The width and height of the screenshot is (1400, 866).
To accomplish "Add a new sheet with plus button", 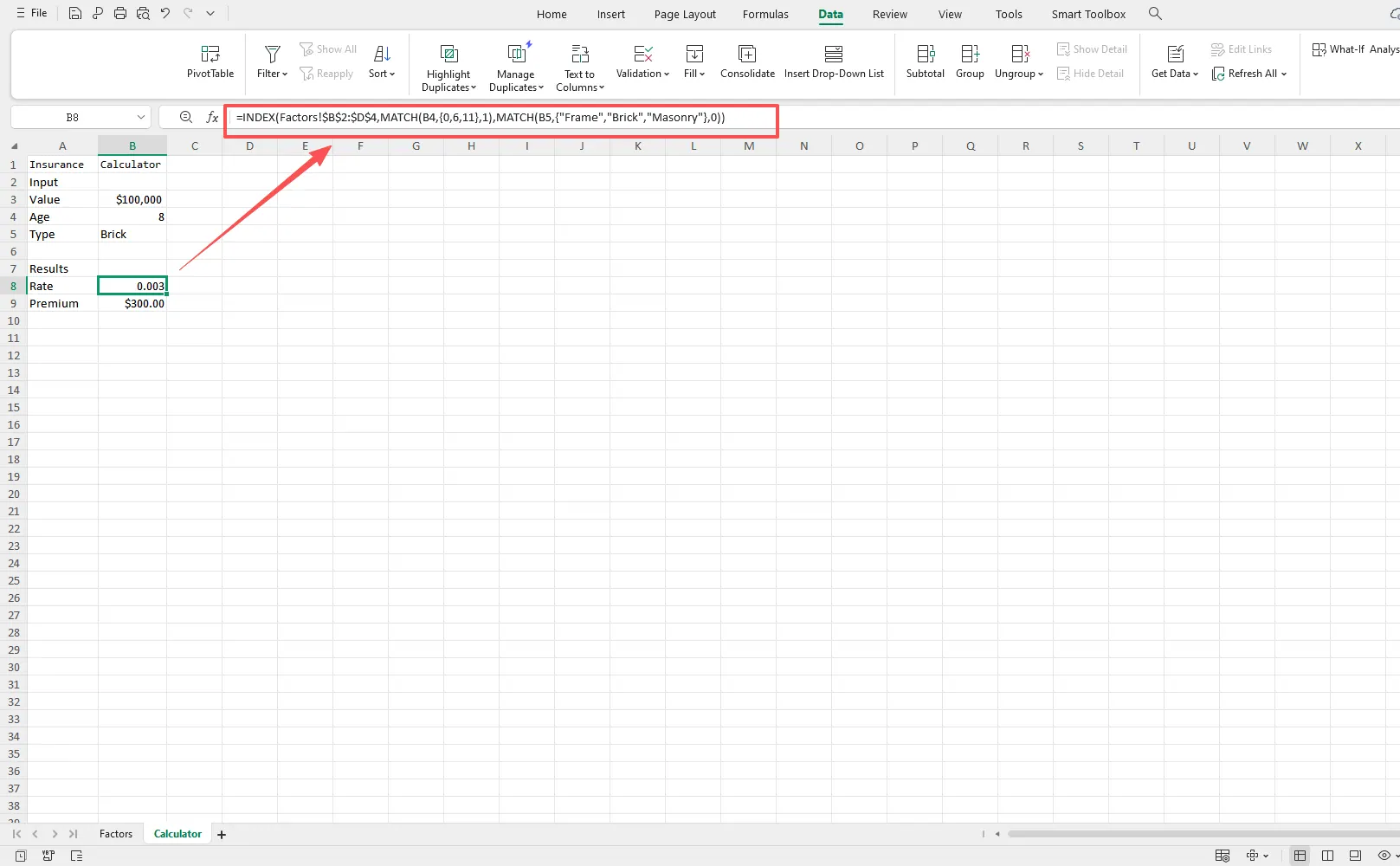I will point(222,835).
